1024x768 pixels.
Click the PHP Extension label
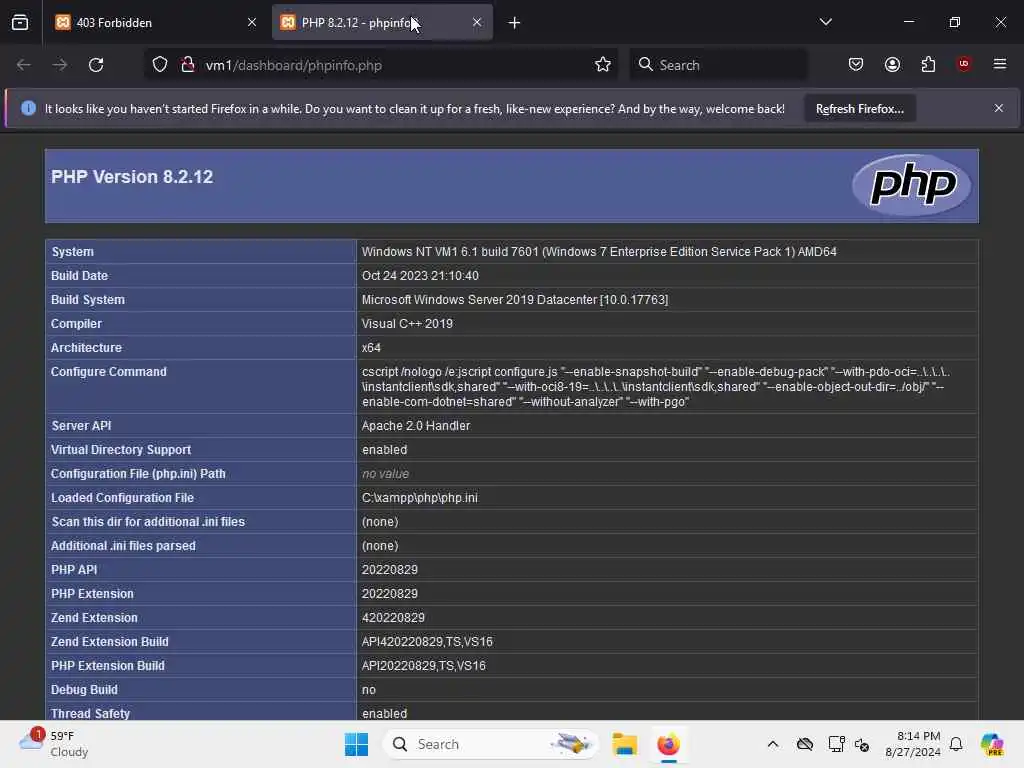[x=92, y=594]
